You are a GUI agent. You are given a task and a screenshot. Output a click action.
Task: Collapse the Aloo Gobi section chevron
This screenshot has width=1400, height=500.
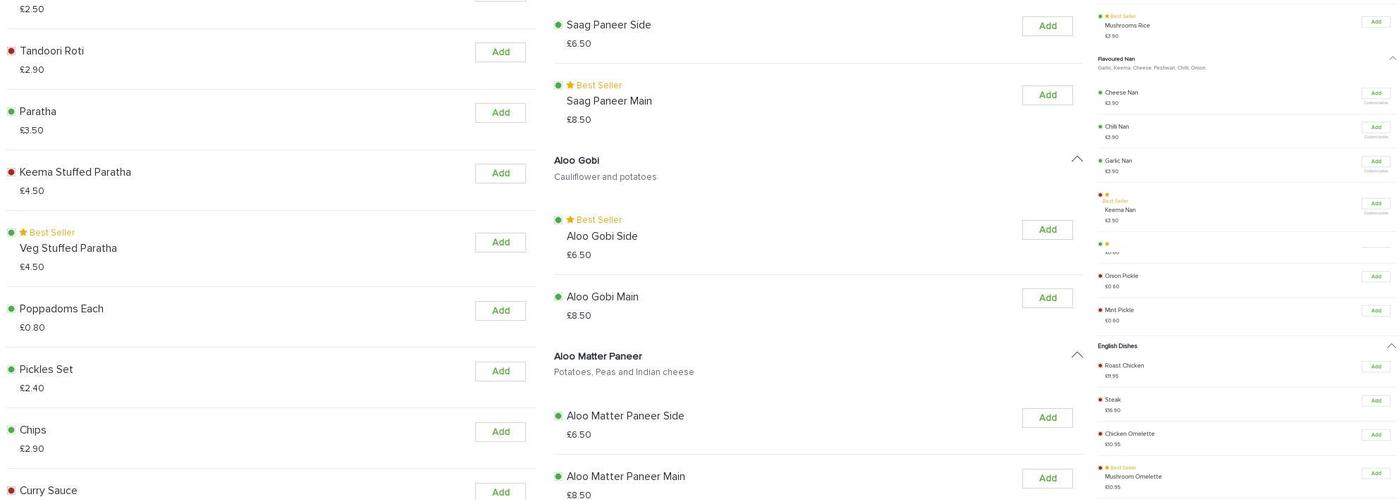[1077, 159]
